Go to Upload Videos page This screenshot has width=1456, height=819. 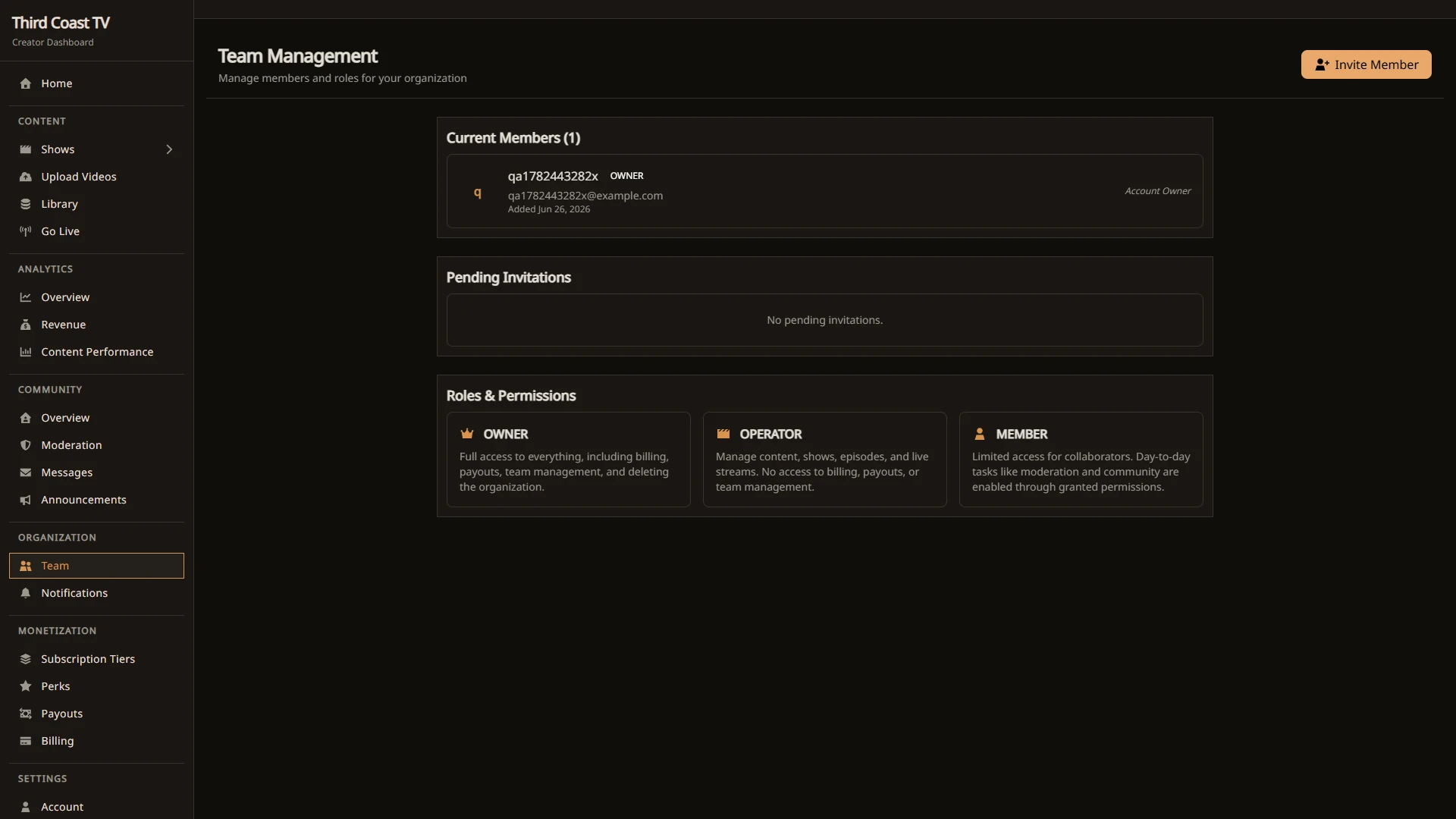point(96,177)
